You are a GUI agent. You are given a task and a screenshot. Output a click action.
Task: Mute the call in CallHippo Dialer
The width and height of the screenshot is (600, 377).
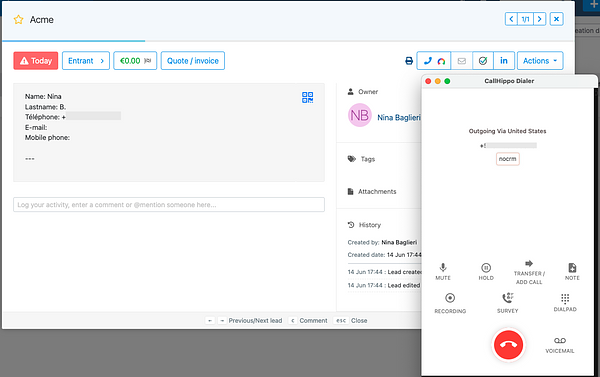tap(443, 271)
